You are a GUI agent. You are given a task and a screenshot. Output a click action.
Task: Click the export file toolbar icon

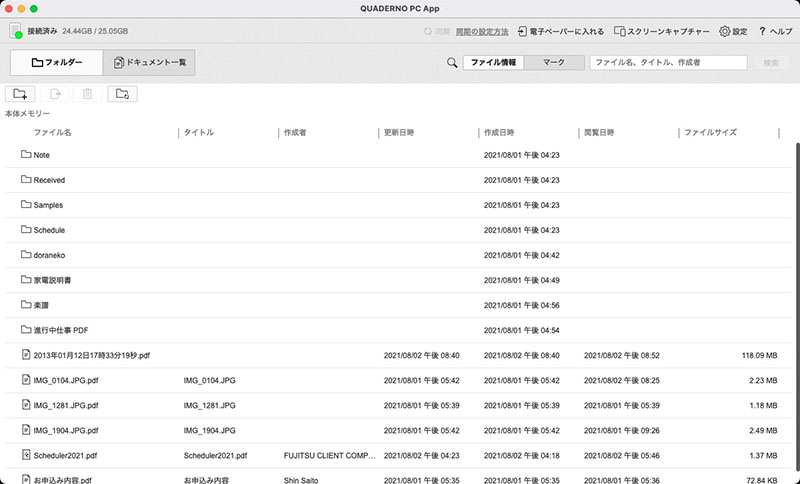click(x=55, y=94)
